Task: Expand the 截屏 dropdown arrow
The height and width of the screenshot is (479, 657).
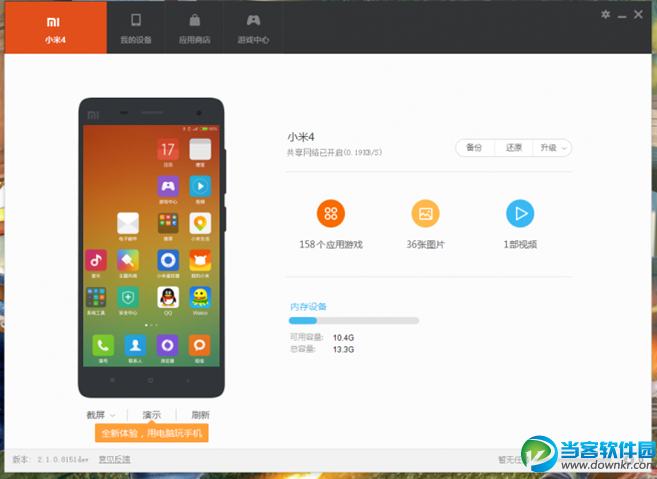Action: 112,416
